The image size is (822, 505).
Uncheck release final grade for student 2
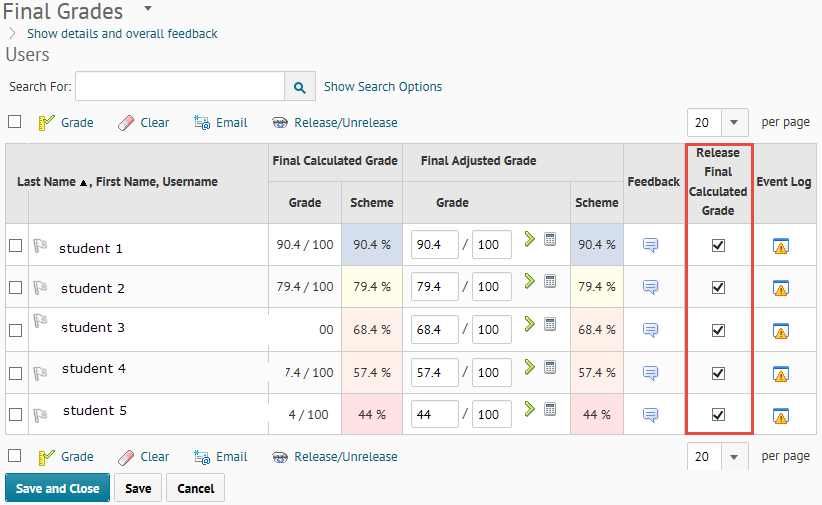(x=718, y=288)
